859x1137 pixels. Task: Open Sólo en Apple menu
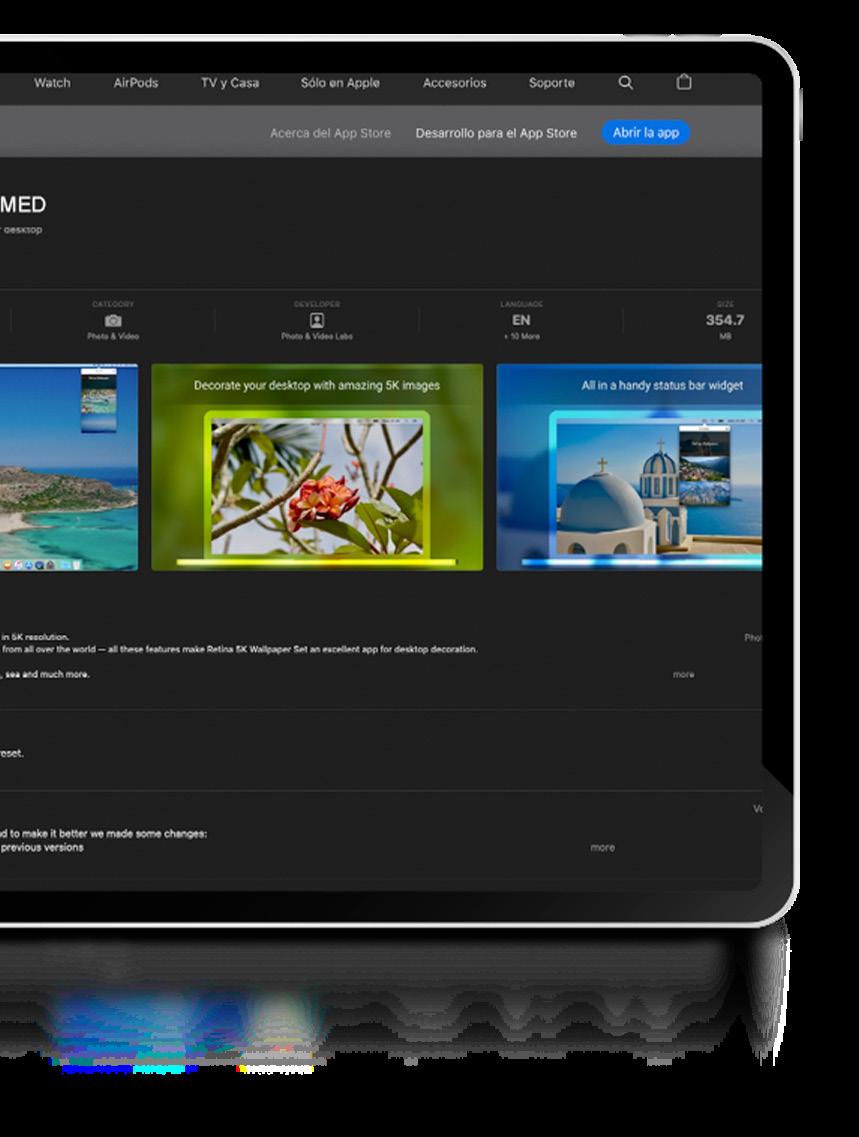tap(340, 83)
